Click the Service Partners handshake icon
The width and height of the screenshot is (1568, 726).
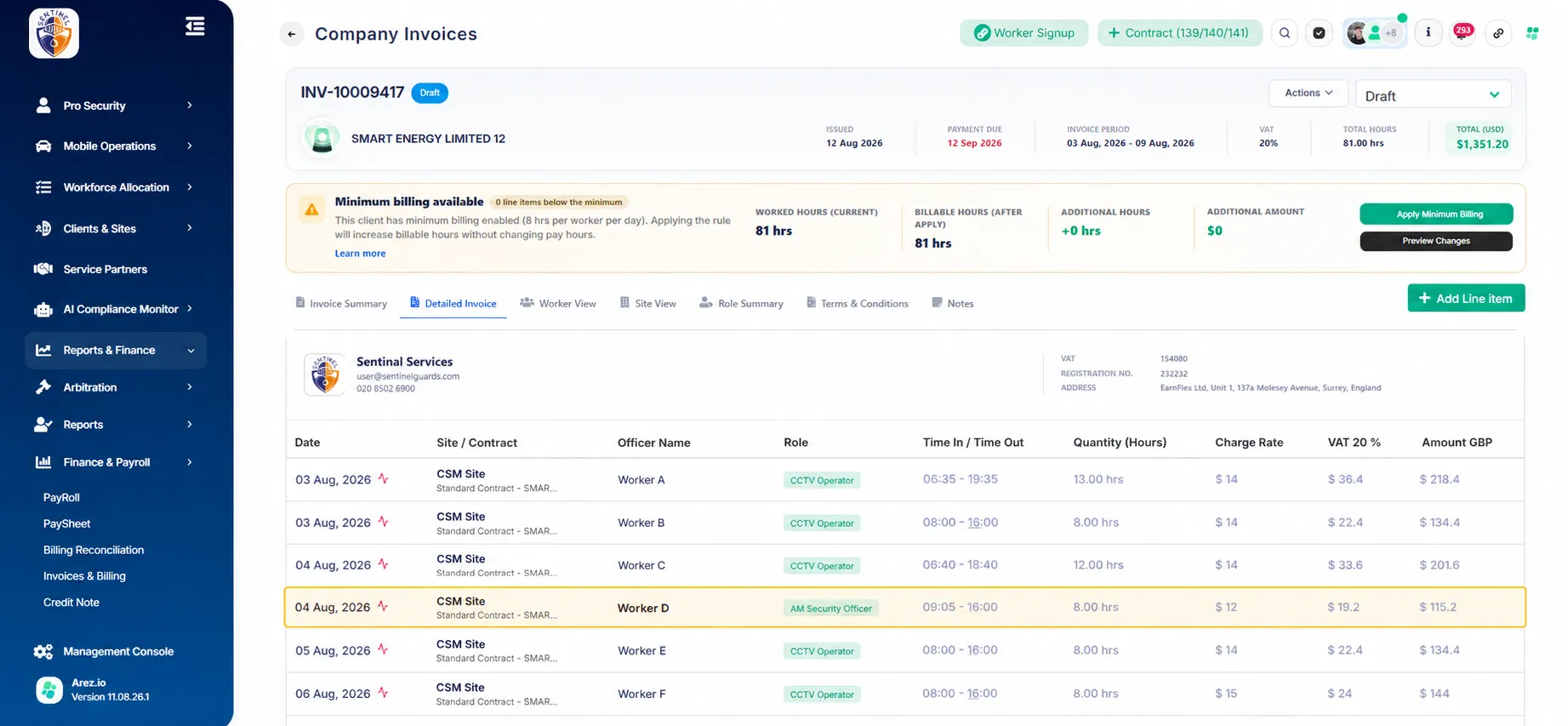tap(43, 269)
